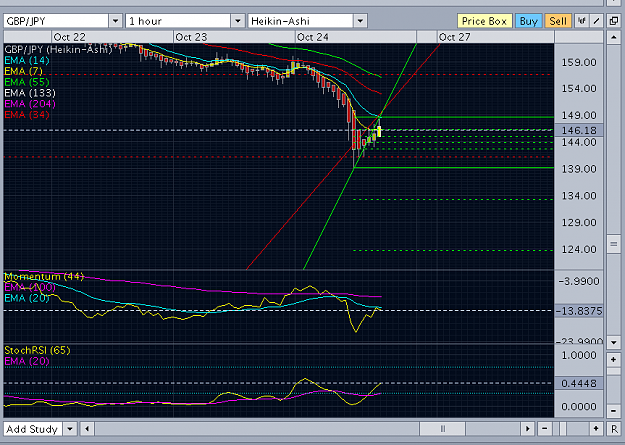Viewport: 625px width, 445px height.
Task: Click the GBP/JPY symbol field
Action: point(56,21)
